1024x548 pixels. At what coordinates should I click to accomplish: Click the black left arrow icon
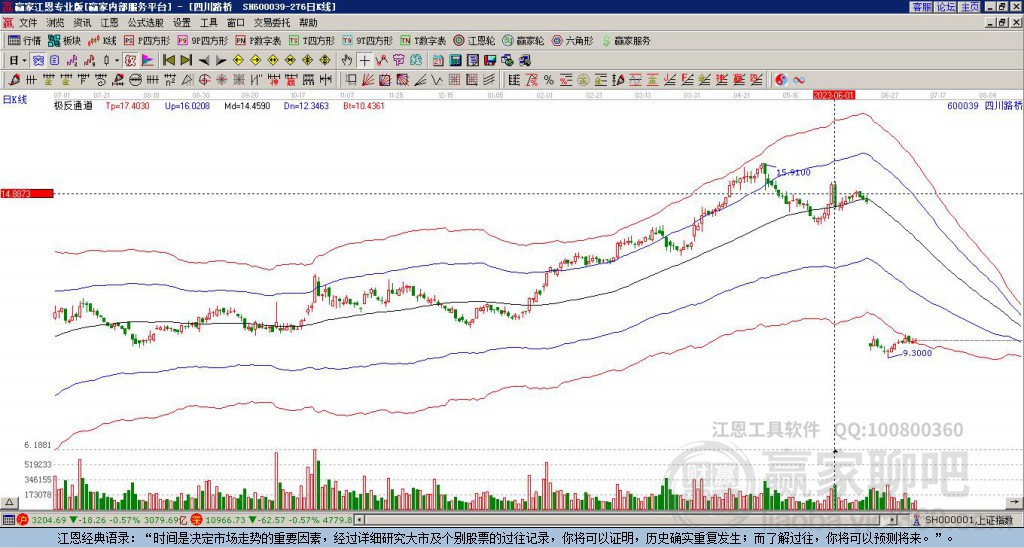pos(204,60)
